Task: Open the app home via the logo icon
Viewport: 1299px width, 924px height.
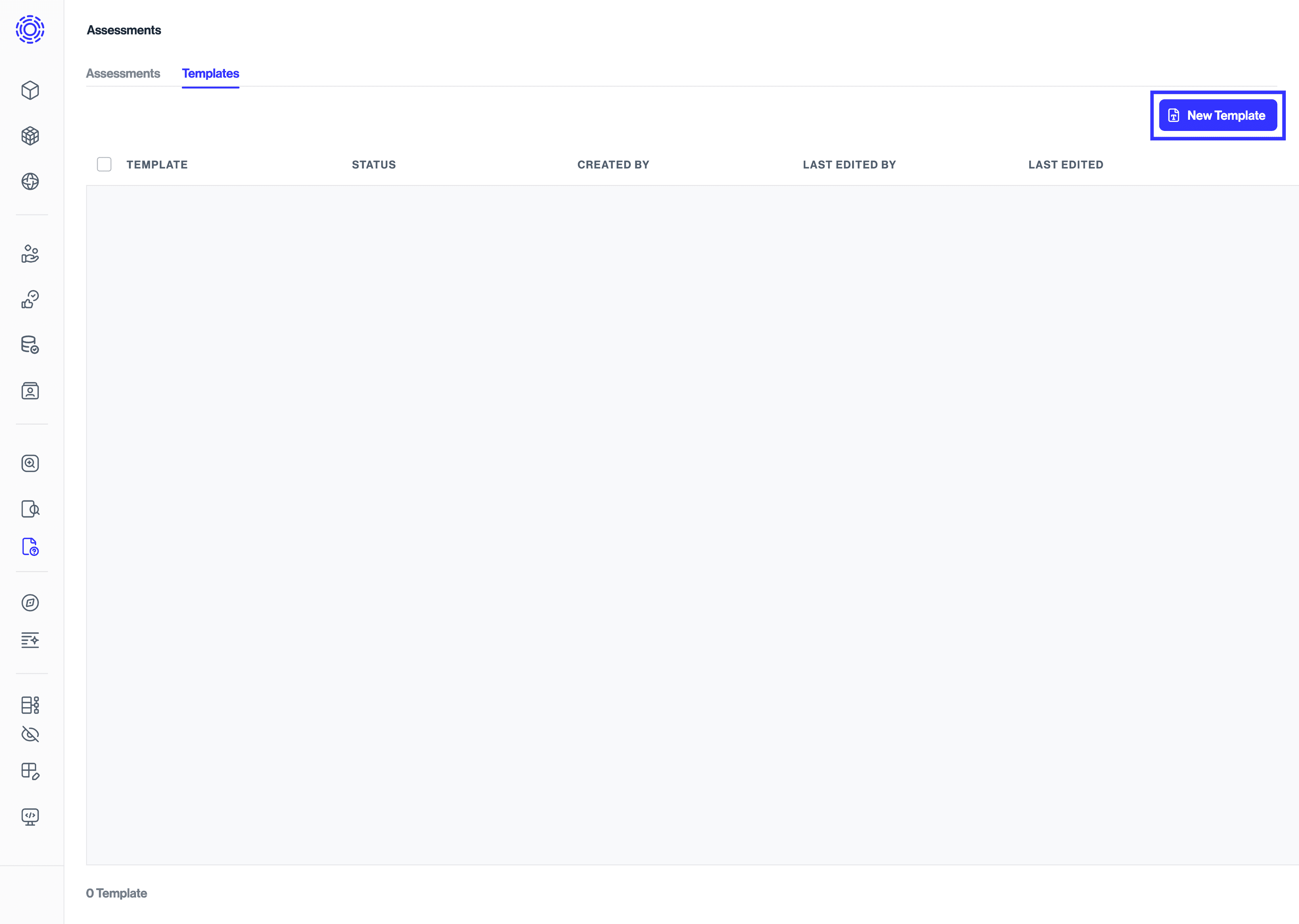Action: click(x=29, y=29)
